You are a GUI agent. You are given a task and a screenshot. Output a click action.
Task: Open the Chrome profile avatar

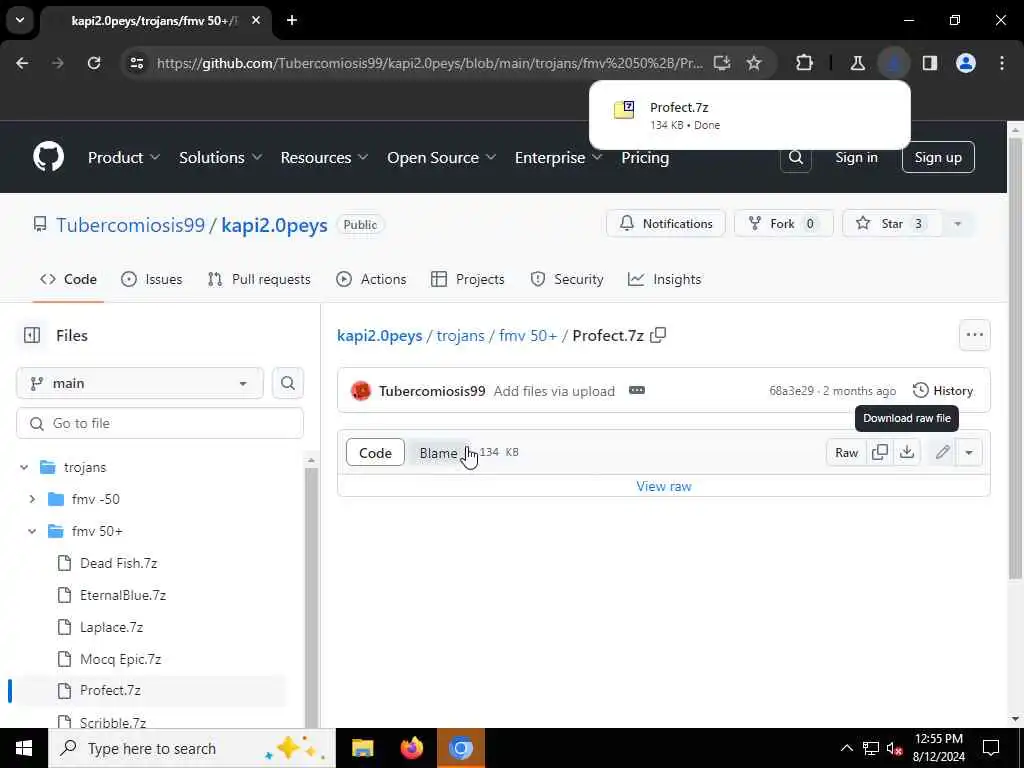966,63
